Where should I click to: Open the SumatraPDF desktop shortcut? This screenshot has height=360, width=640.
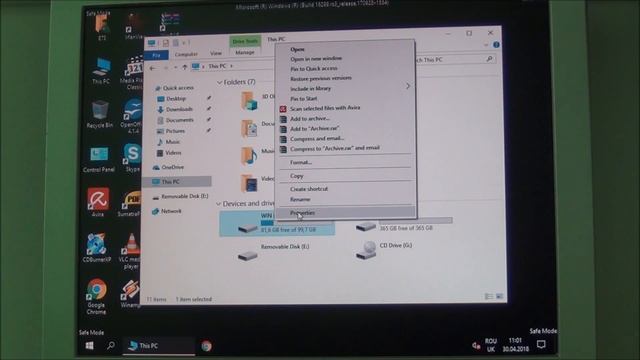(x=130, y=203)
